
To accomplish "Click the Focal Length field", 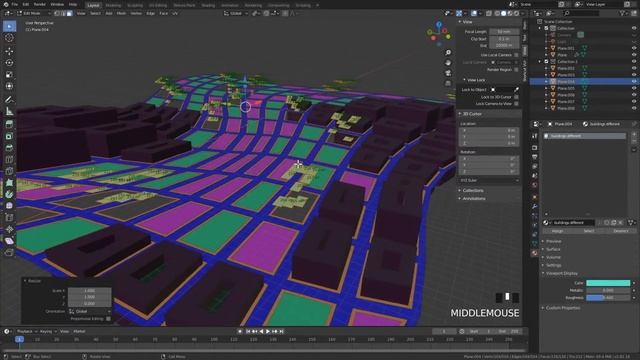I will tap(504, 31).
